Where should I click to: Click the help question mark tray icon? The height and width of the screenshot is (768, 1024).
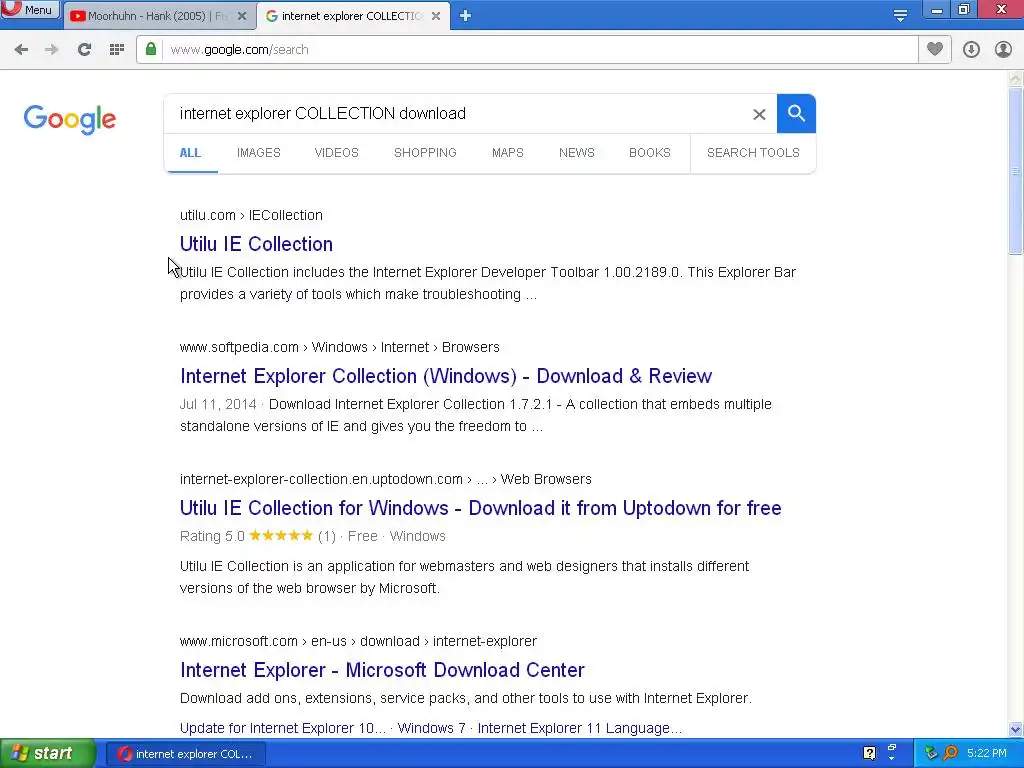tap(869, 753)
